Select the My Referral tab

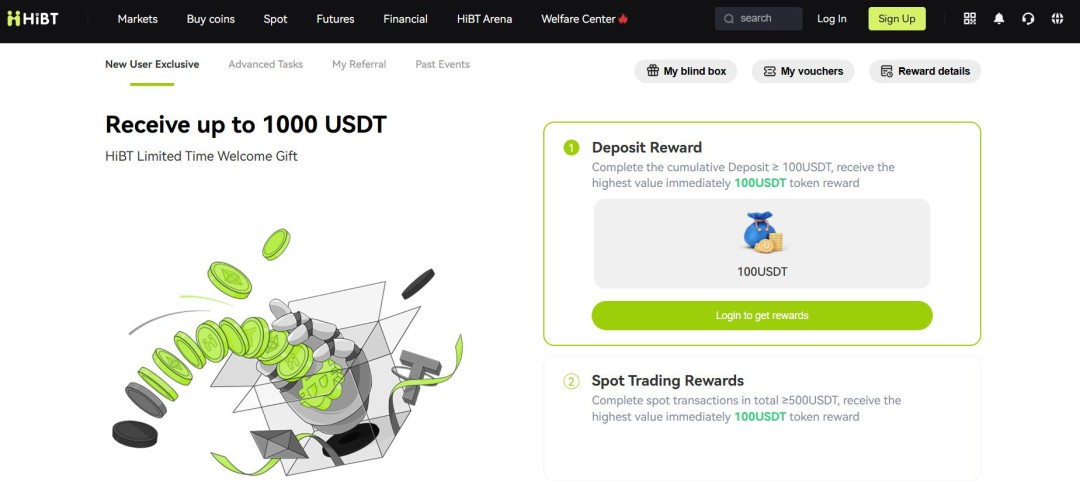[x=359, y=64]
